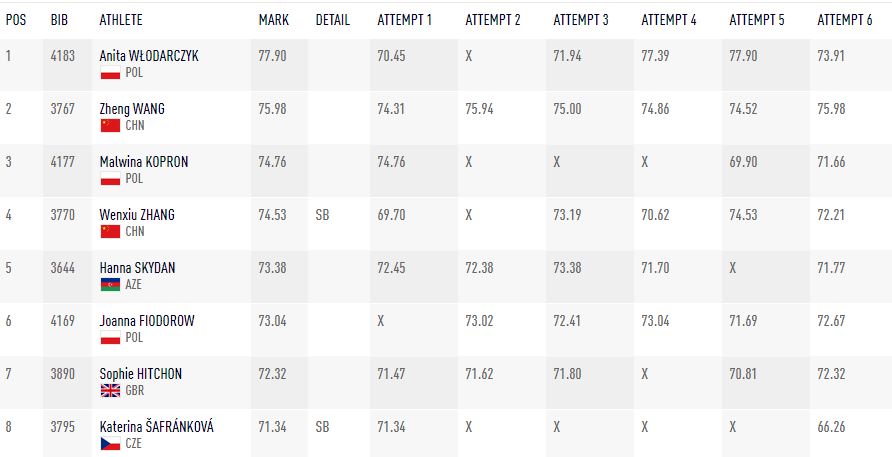Screen dimensions: 892x457
Task: Open athlete profile for Anita WŁODARCZYK
Action: pyautogui.click(x=149, y=56)
